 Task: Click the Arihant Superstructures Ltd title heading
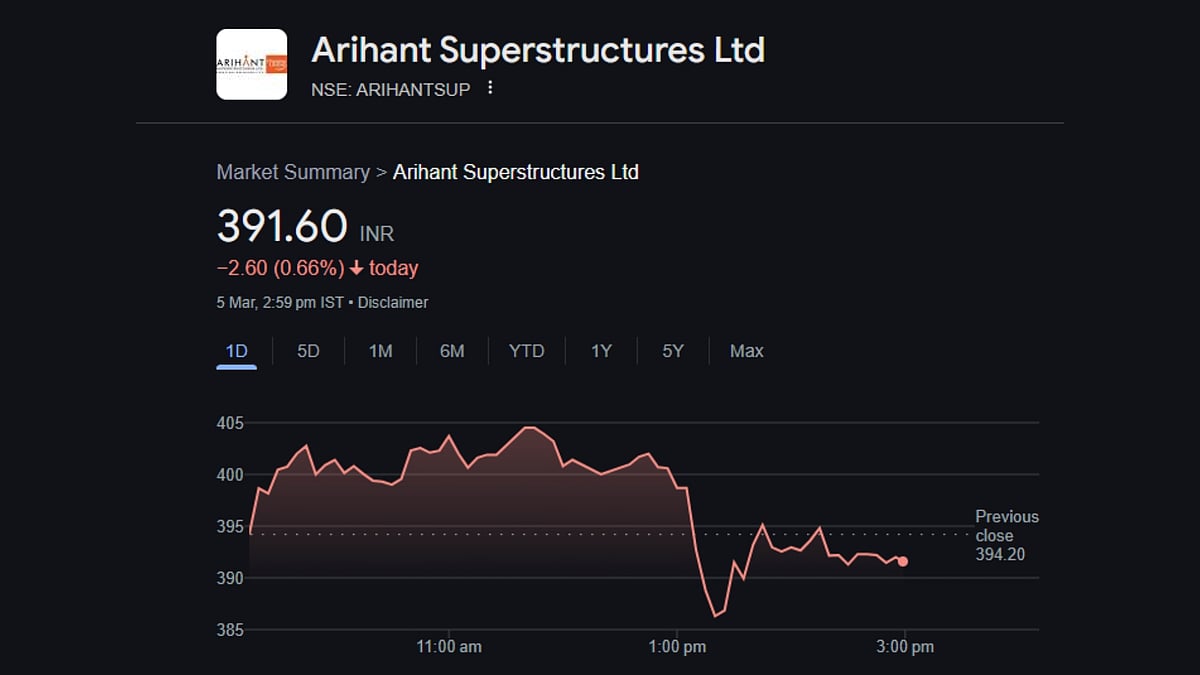[x=538, y=49]
